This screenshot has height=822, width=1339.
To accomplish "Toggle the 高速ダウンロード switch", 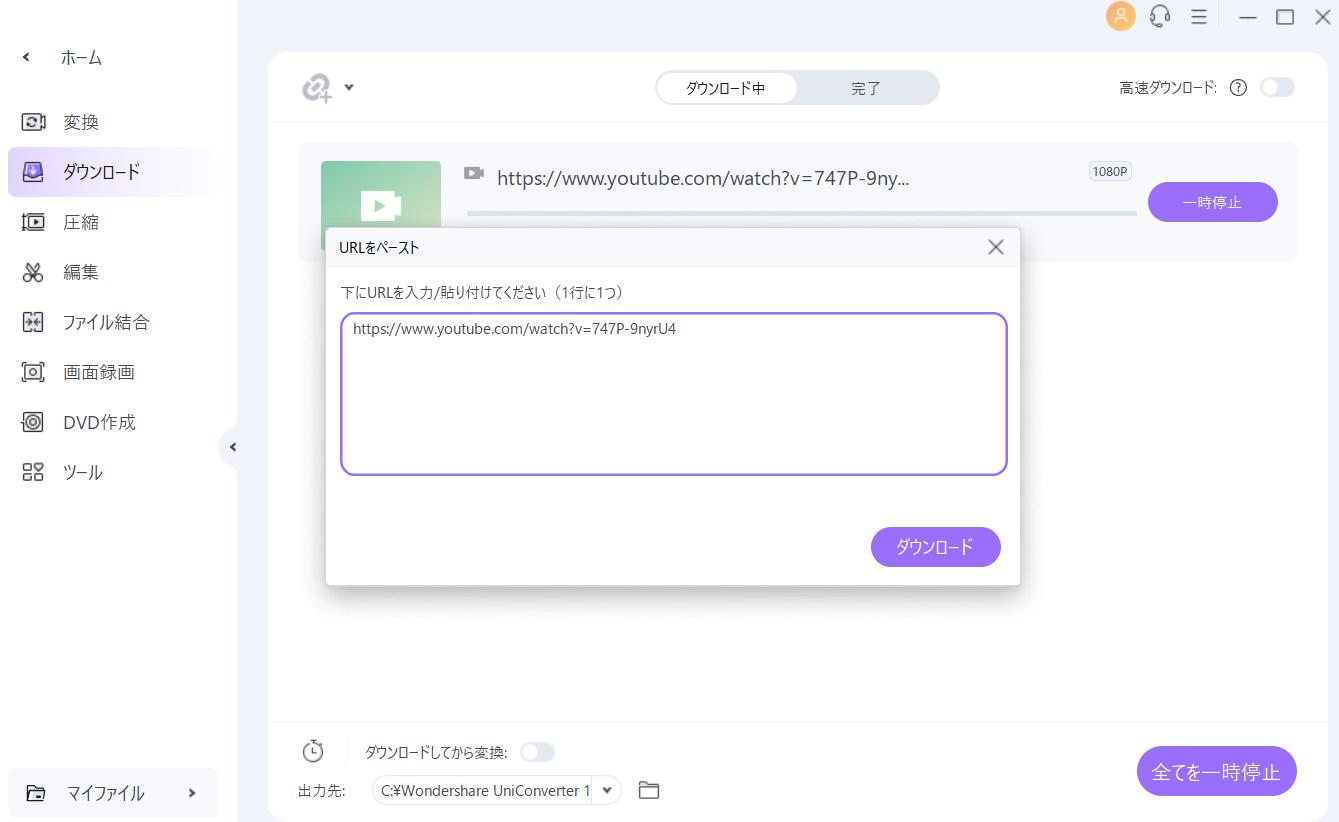I will coord(1277,87).
